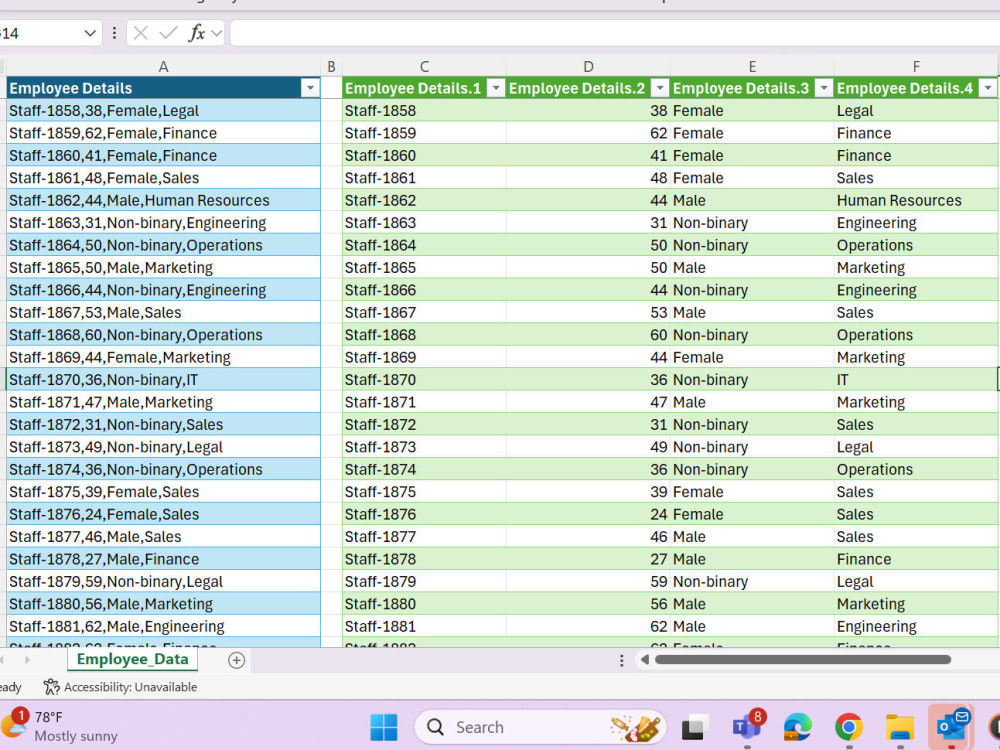Click cell 'Staff-1870,36,Non-binary,IT'
The image size is (1000, 750).
coord(163,379)
